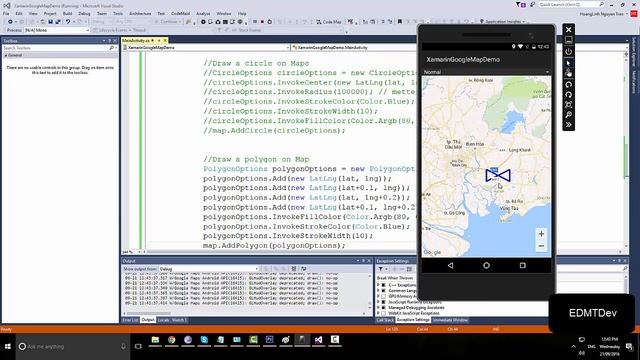The image size is (640, 360).
Task: Click the blue polygon on the map
Action: click(498, 175)
